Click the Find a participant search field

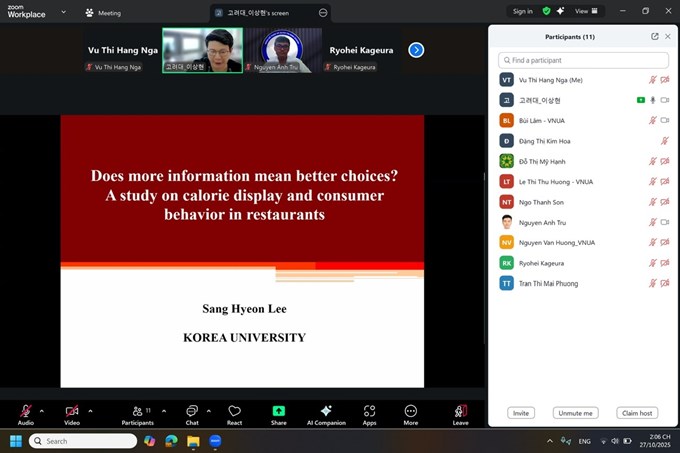tap(583, 60)
